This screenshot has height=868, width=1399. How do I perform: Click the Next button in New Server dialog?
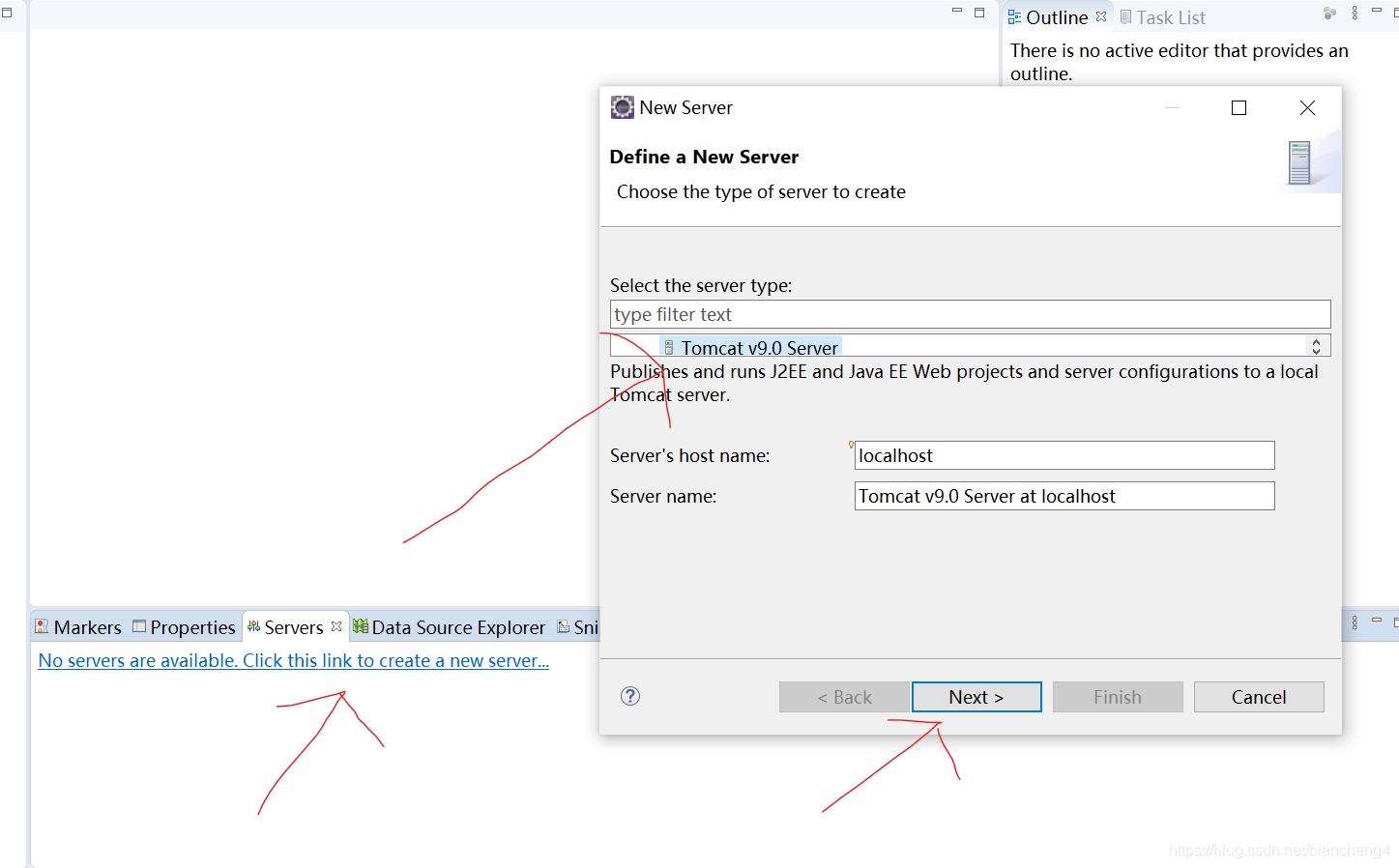point(976,697)
